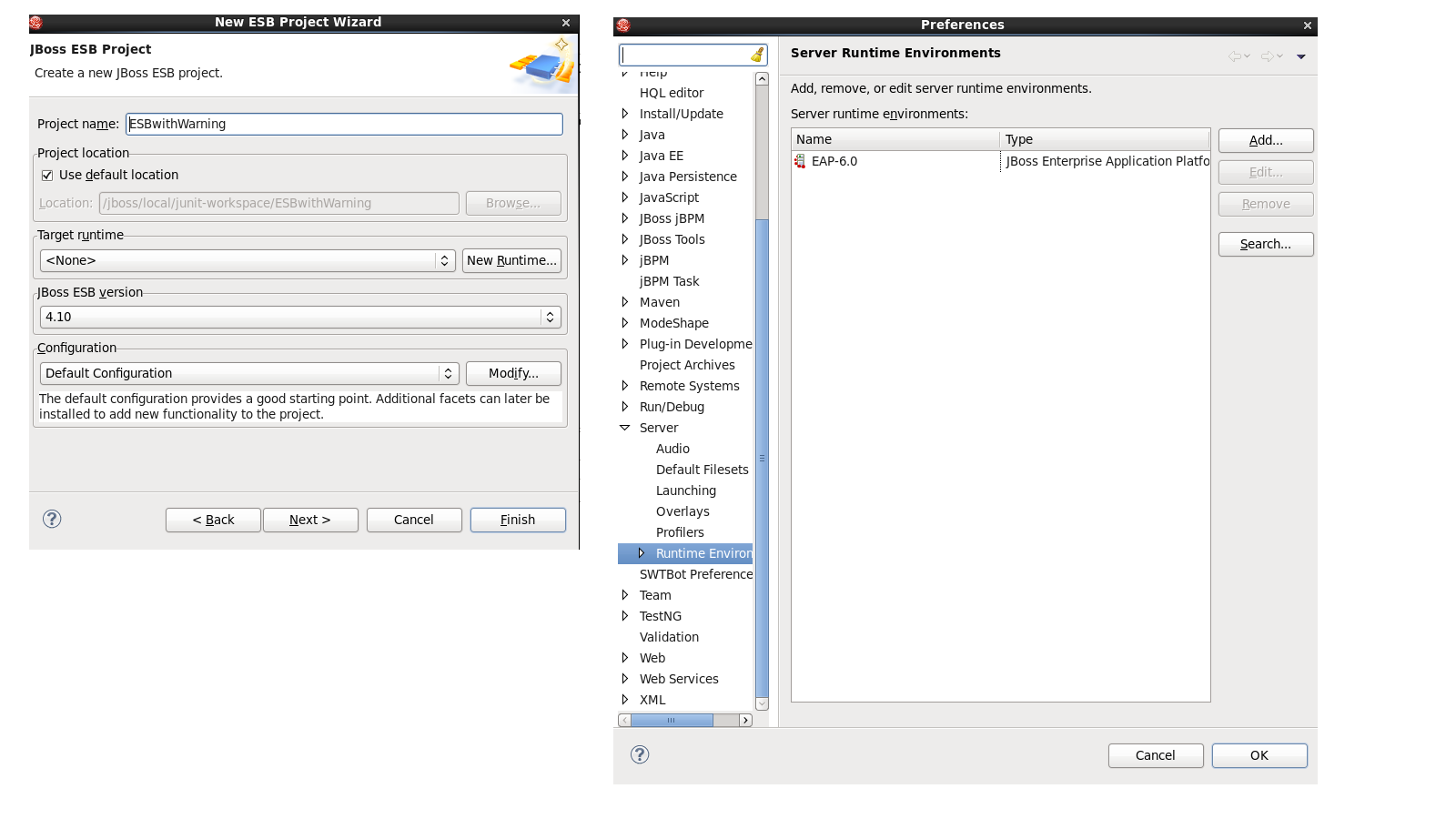Expand the Install/Update tree node
Image resolution: width=1456 pixels, height=819 pixels.
[625, 114]
